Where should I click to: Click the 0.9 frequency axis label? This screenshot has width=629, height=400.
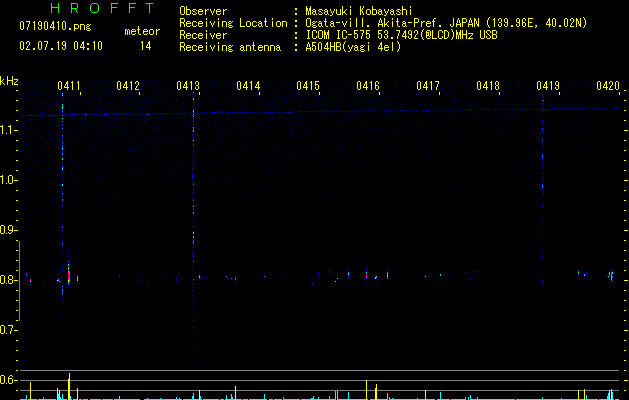(x=7, y=230)
